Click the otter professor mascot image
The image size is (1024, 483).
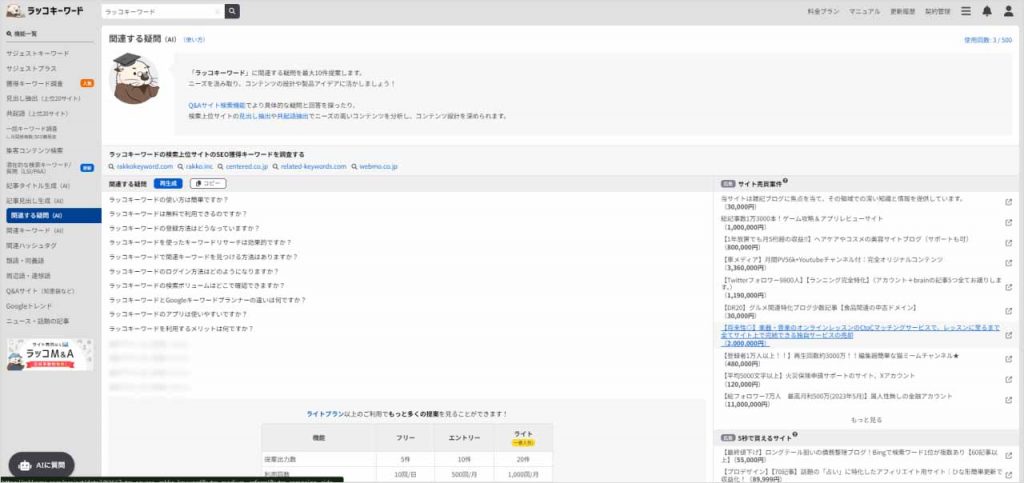point(134,79)
